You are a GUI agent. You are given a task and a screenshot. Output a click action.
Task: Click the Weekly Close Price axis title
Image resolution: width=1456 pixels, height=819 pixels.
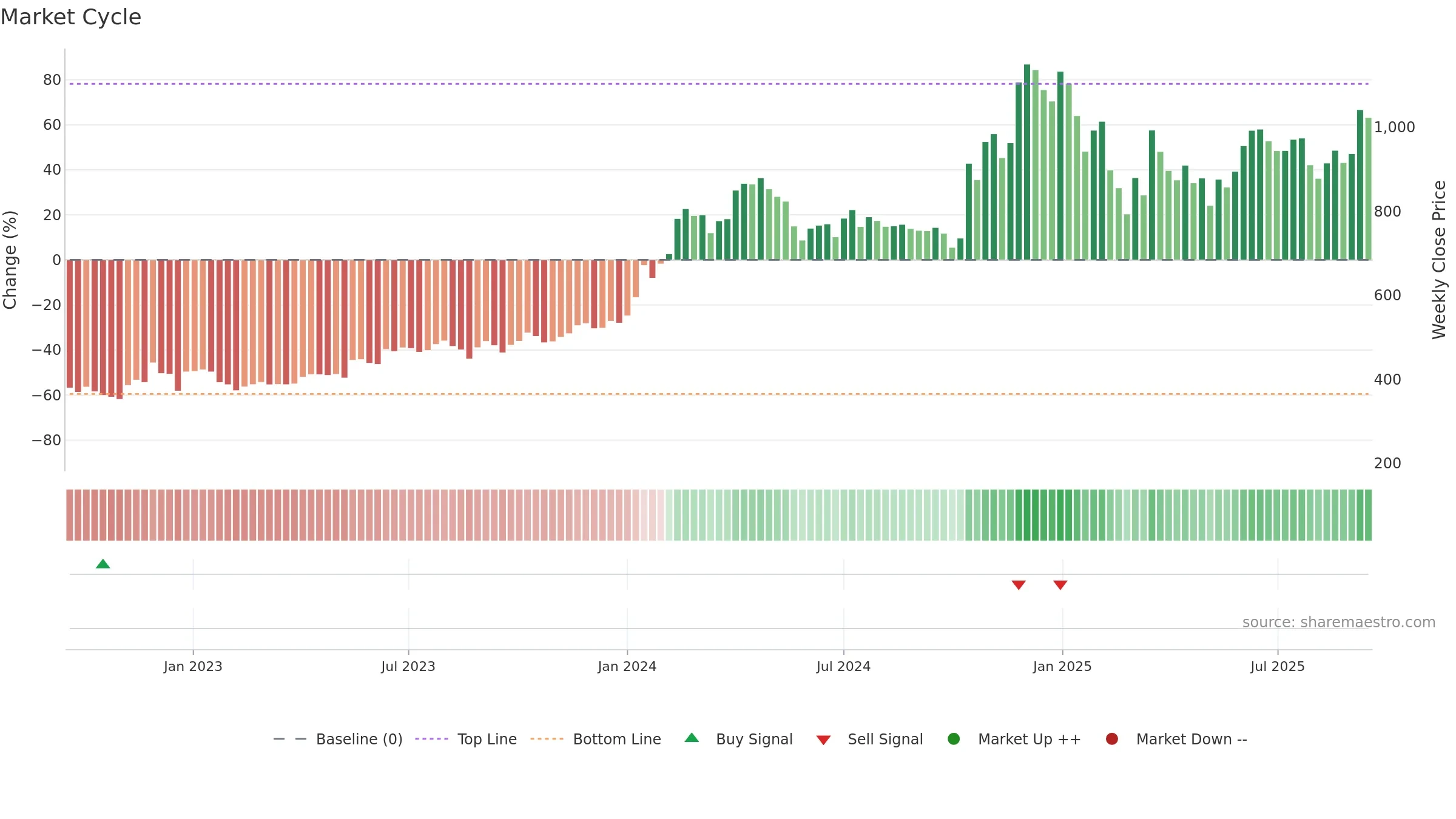[x=1439, y=260]
